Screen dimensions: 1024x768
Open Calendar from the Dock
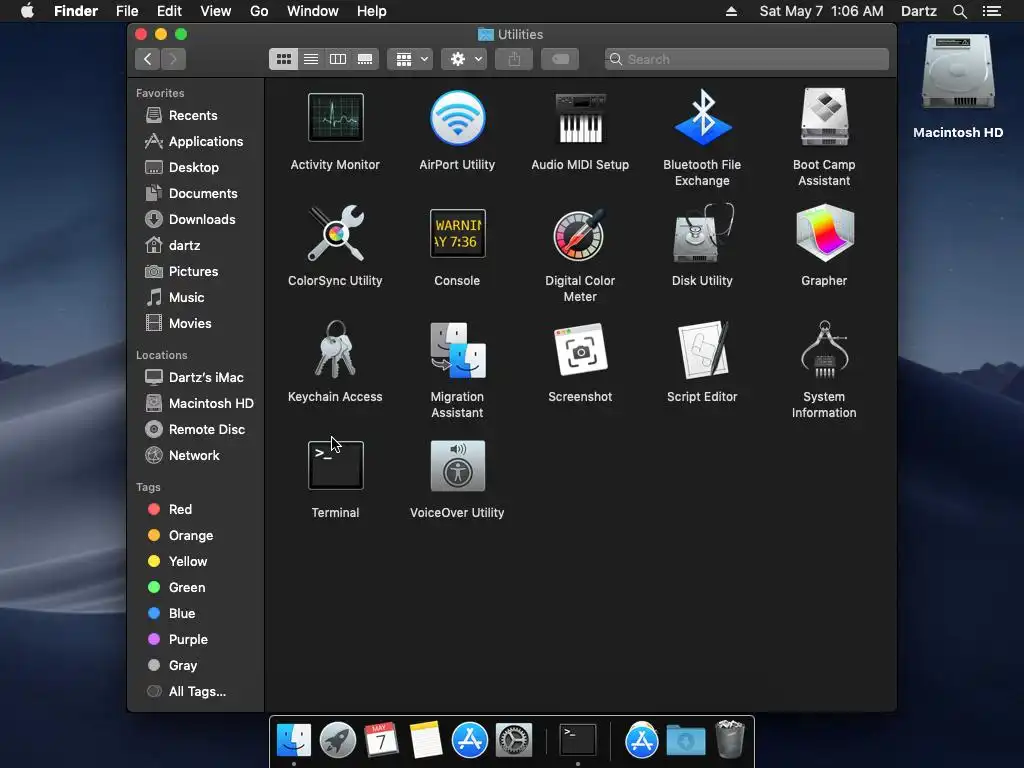[x=381, y=741]
